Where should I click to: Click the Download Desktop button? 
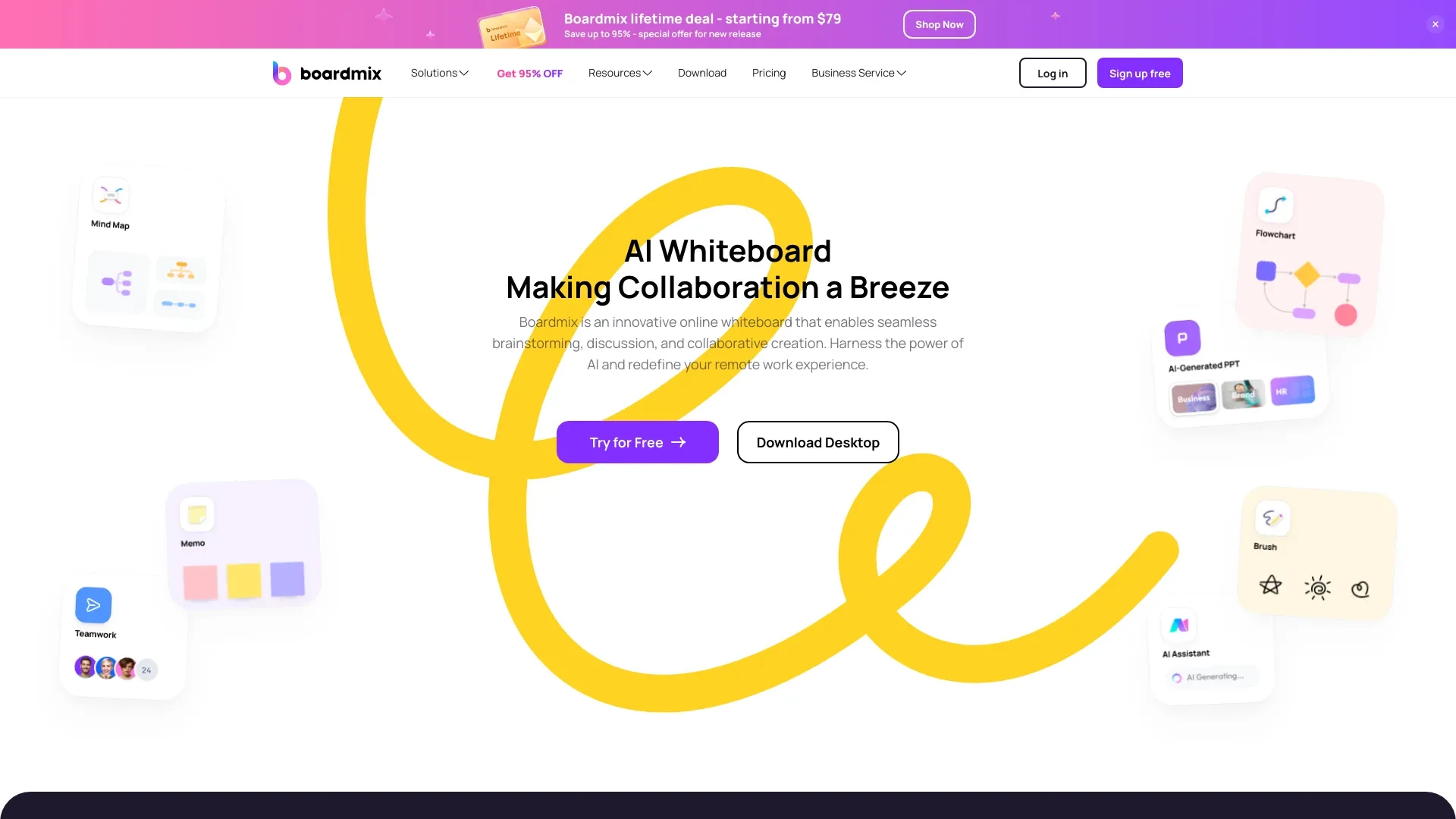click(817, 441)
